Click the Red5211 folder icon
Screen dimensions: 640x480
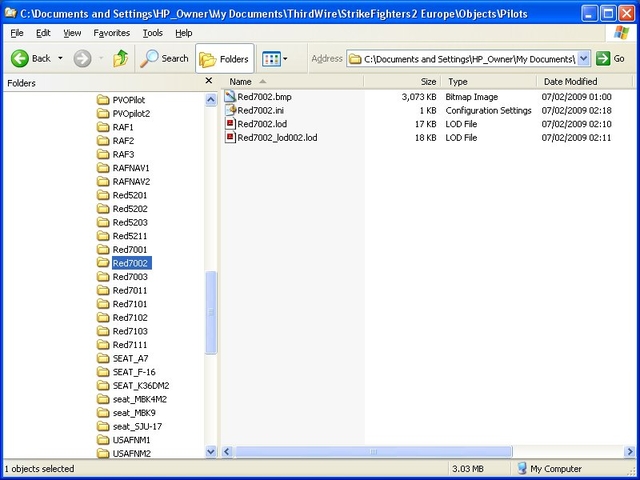103,236
